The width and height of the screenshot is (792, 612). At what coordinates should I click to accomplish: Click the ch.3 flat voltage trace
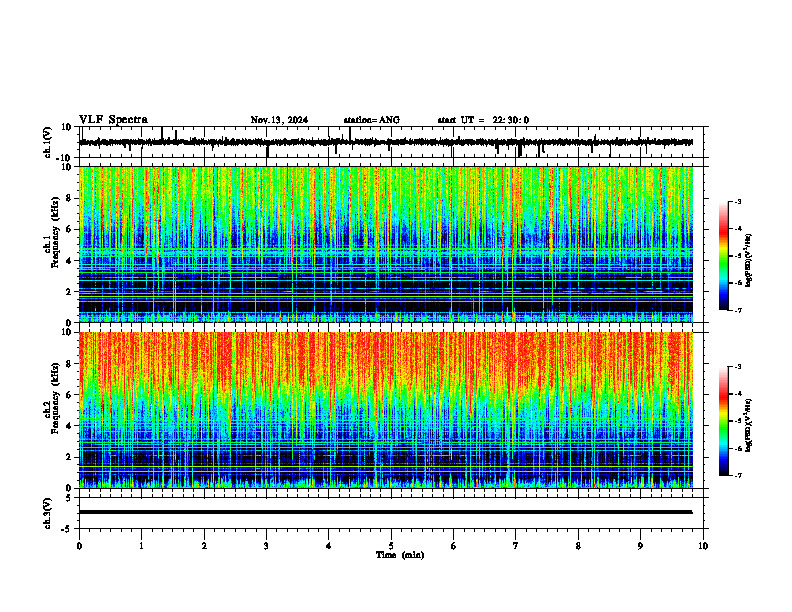point(386,512)
